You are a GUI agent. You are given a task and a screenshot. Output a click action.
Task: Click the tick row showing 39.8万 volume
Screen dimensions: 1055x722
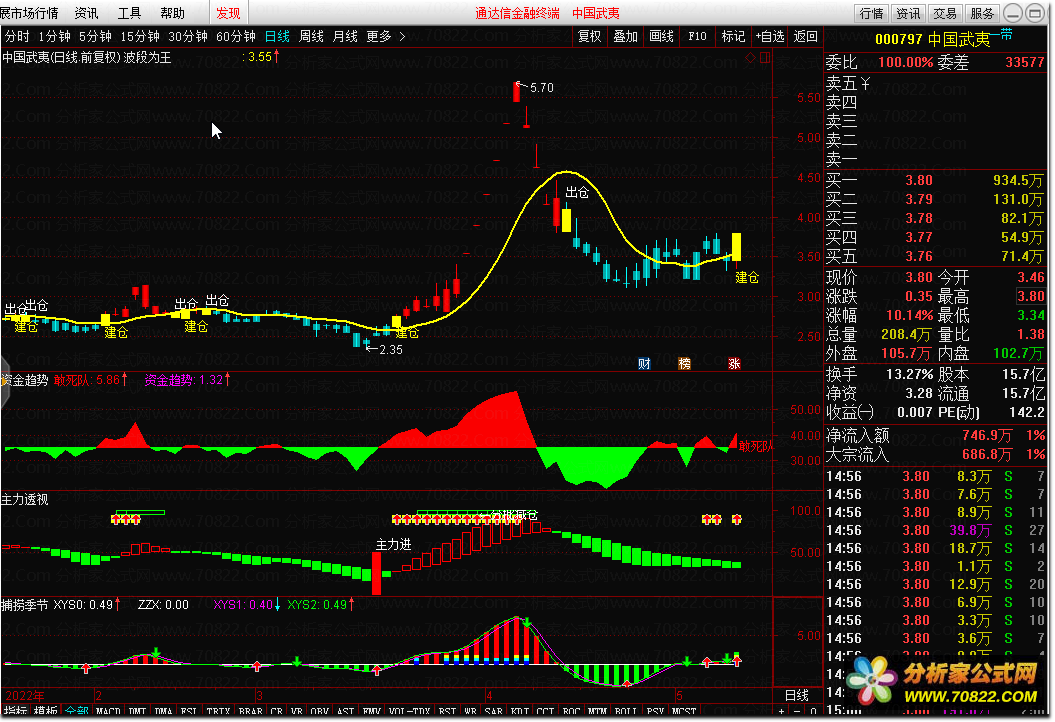click(x=935, y=530)
